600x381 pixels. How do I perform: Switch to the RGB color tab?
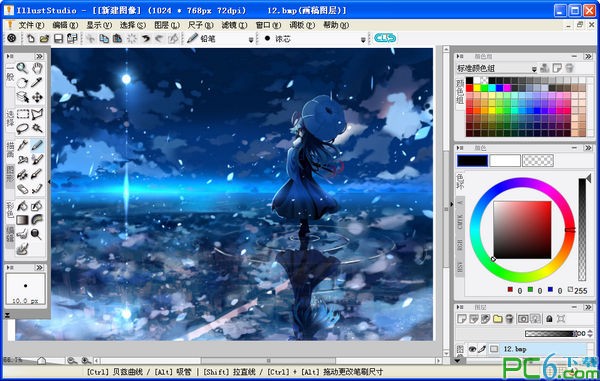460,245
